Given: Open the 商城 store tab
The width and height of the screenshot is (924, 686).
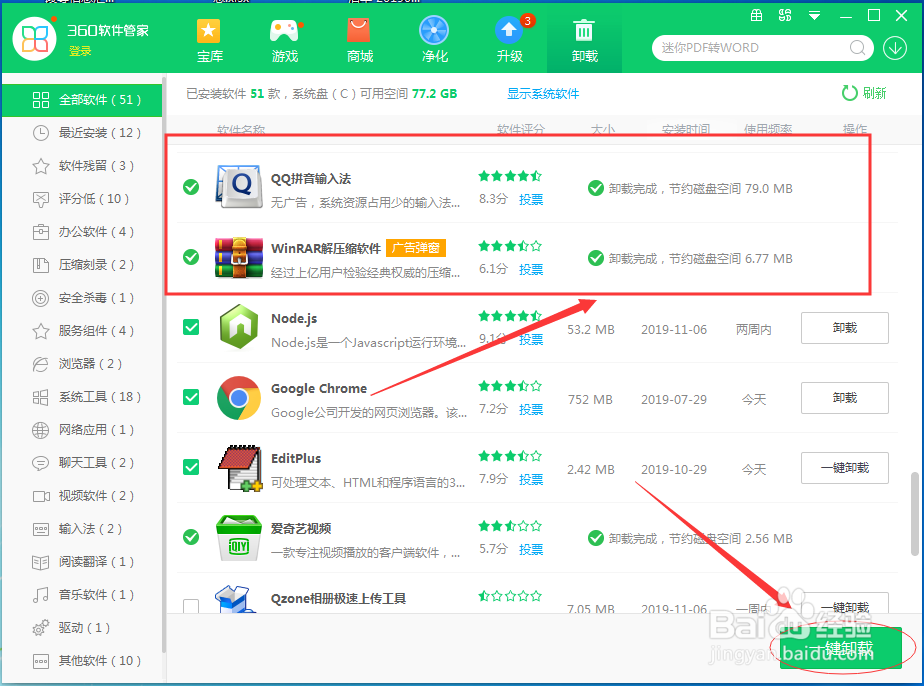Looking at the screenshot, I should tap(359, 41).
